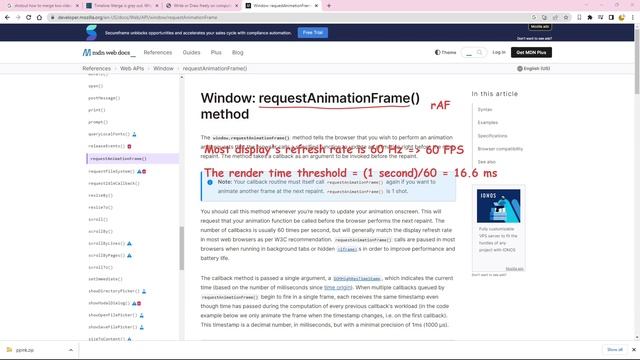The image size is (640, 360).
Task: Click the search magnifier icon in MDN header
Action: pyautogui.click(x=480, y=52)
